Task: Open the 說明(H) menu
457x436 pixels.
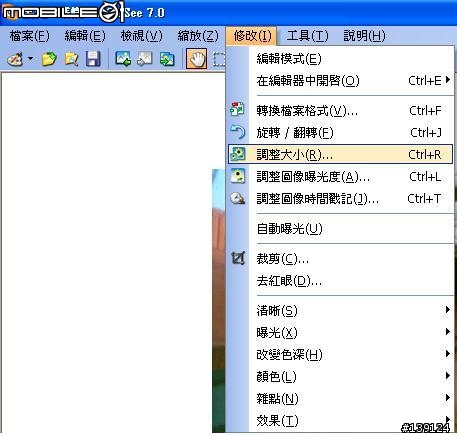Action: click(364, 36)
